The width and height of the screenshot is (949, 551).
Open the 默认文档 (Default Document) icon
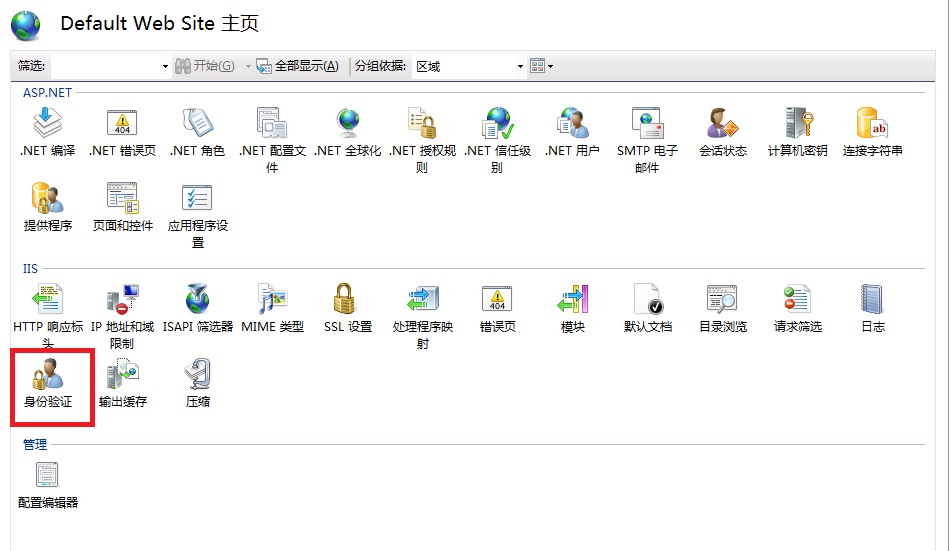[x=647, y=299]
